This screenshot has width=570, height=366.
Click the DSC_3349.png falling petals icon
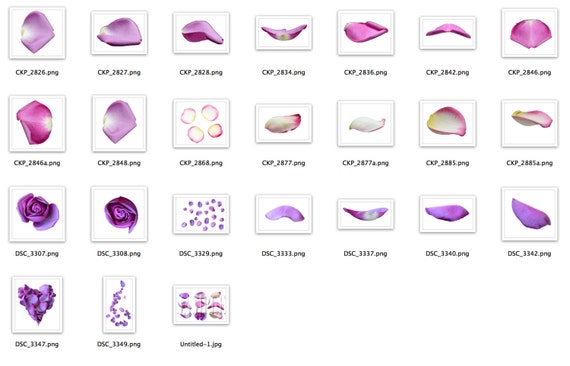[x=119, y=305]
